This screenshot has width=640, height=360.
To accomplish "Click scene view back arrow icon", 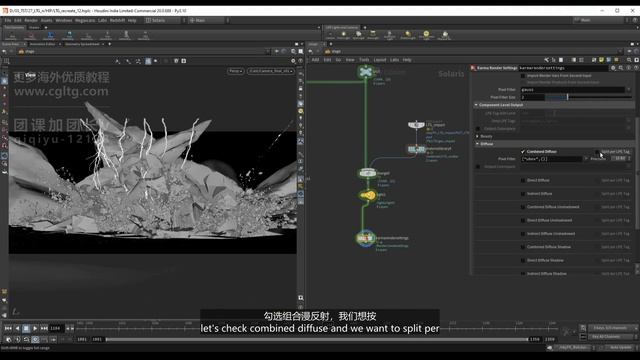I will point(4,51).
